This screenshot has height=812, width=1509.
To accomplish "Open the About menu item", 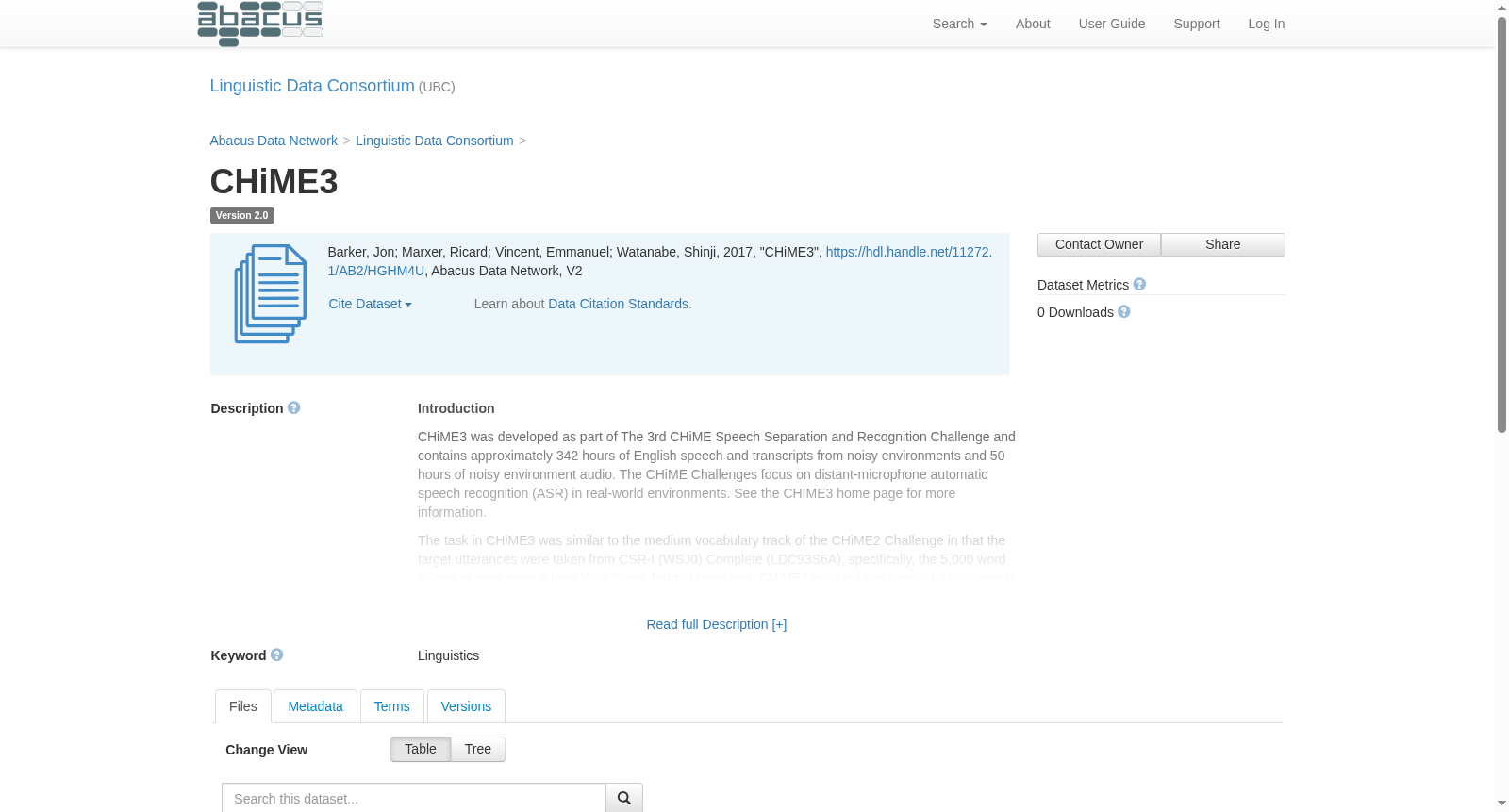I will pyautogui.click(x=1033, y=24).
